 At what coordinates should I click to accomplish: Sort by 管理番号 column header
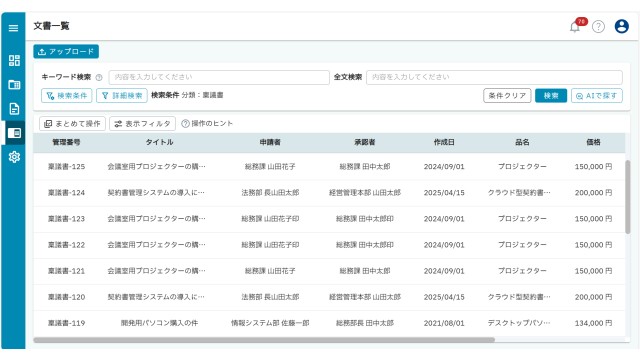tap(66, 142)
